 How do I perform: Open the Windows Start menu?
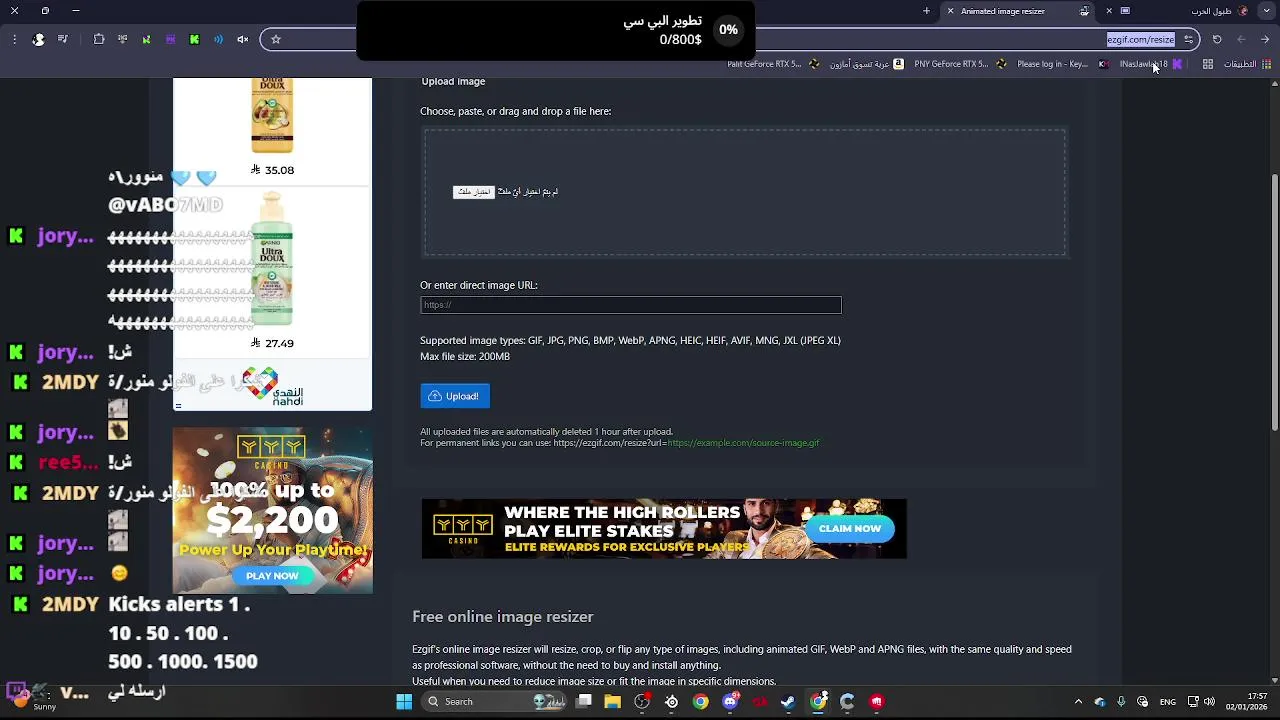click(404, 702)
